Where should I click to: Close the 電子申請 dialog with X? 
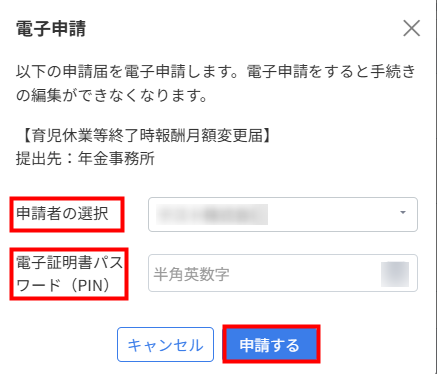pos(411,28)
